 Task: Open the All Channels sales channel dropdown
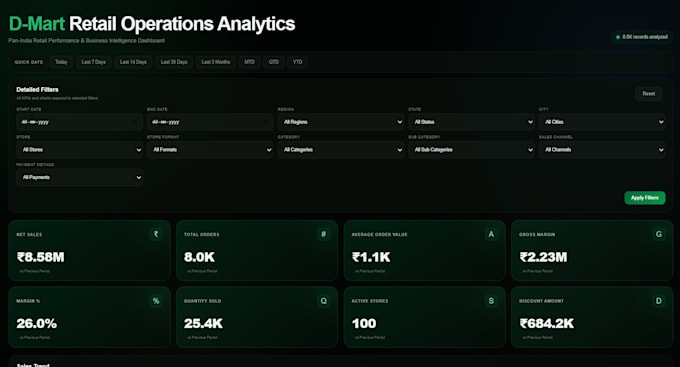point(602,150)
